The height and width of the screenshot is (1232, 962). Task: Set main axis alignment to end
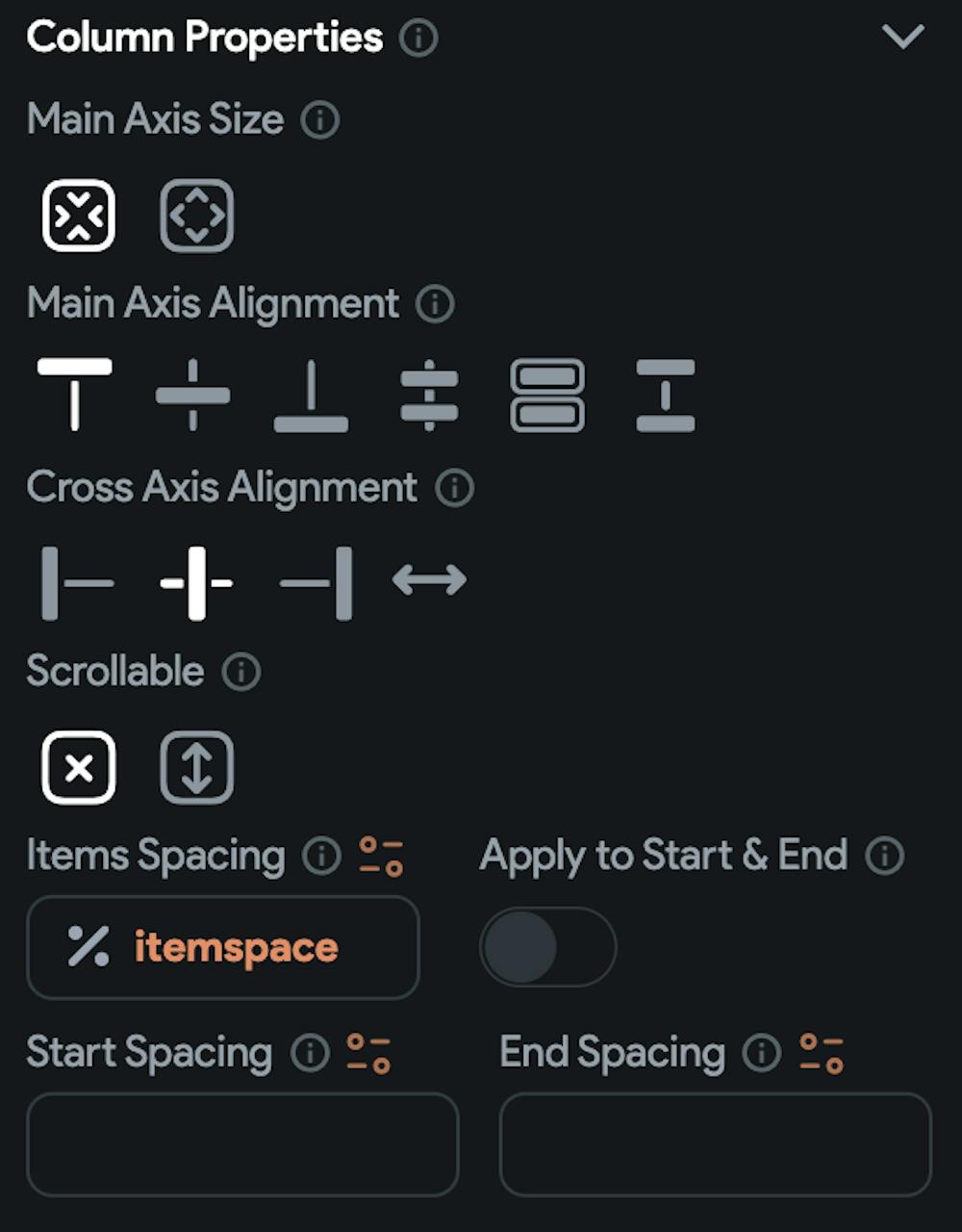(311, 395)
